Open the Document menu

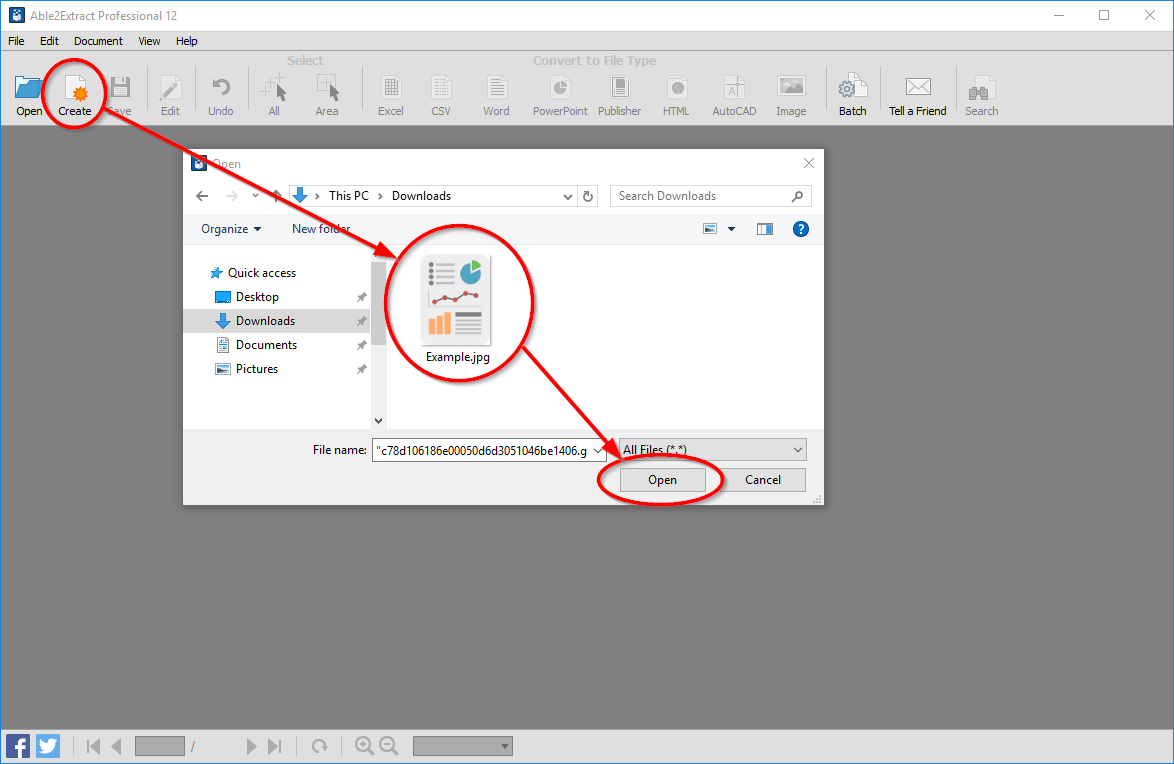[98, 41]
